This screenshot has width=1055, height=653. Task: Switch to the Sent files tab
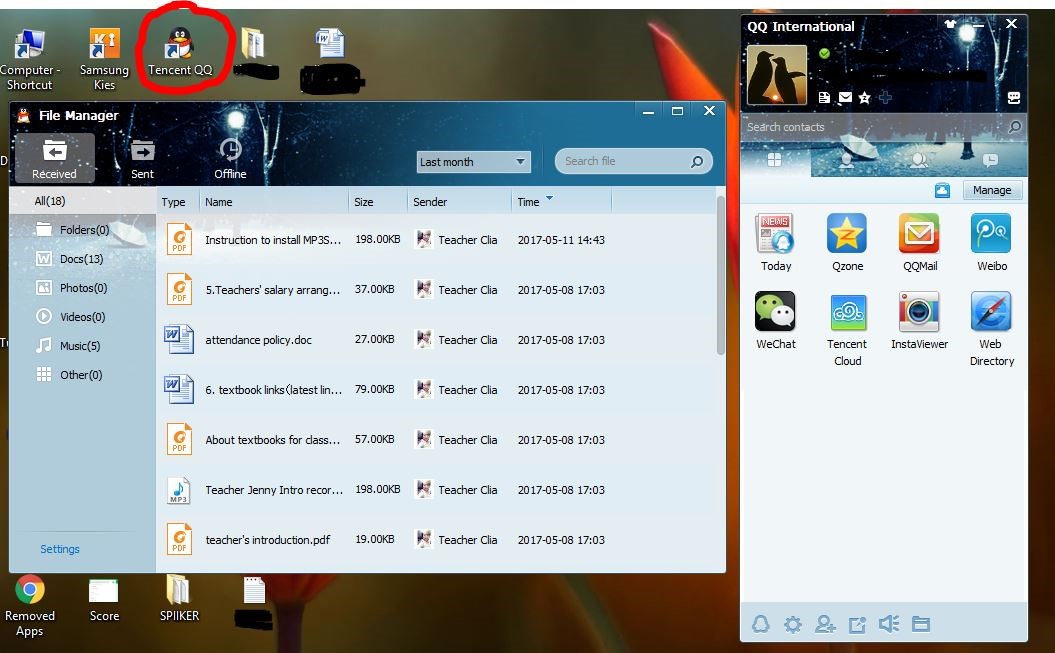tap(143, 159)
